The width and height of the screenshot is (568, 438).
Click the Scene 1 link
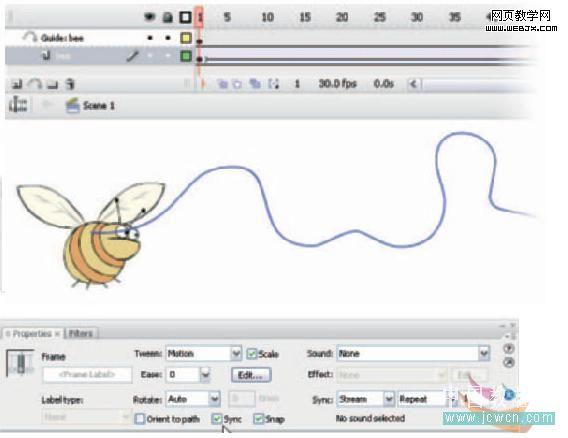click(x=99, y=106)
